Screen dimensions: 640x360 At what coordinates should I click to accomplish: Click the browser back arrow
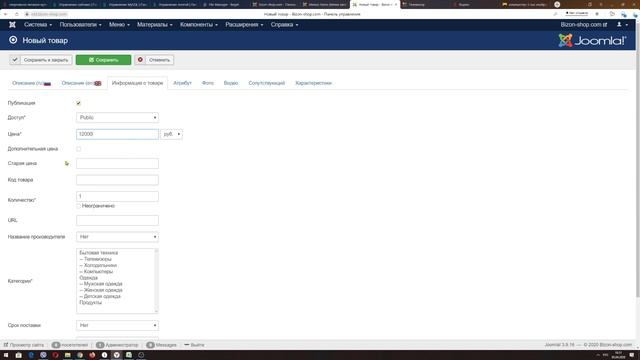[5, 14]
